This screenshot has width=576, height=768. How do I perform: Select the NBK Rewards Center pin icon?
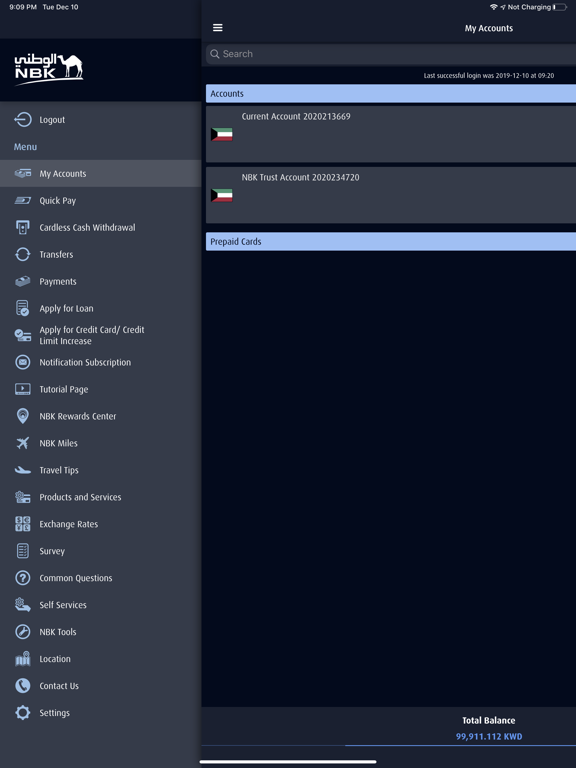point(23,416)
